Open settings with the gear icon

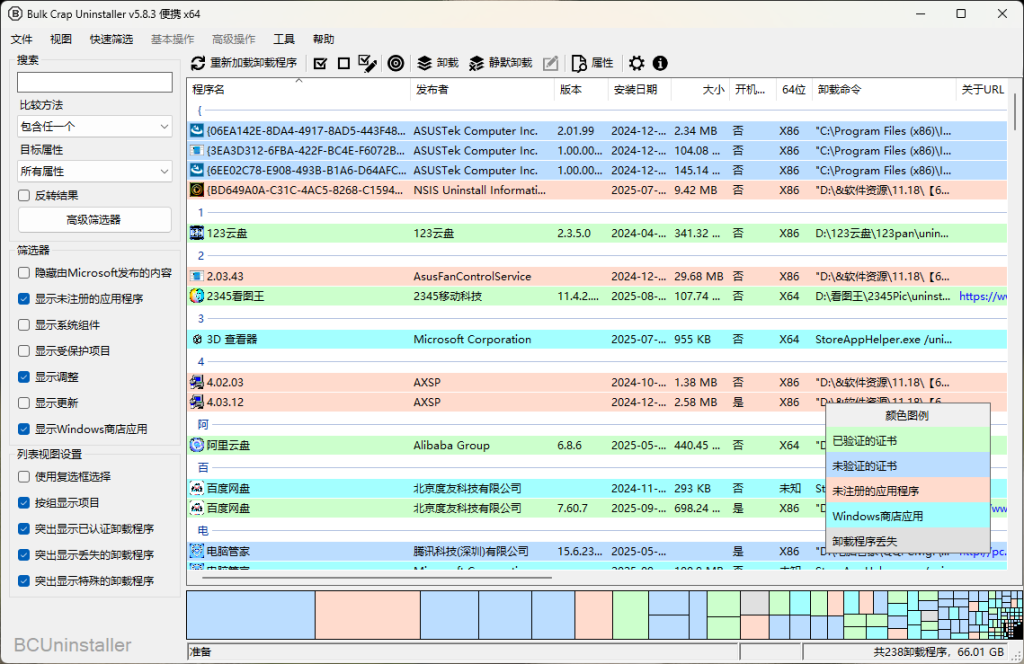637,63
